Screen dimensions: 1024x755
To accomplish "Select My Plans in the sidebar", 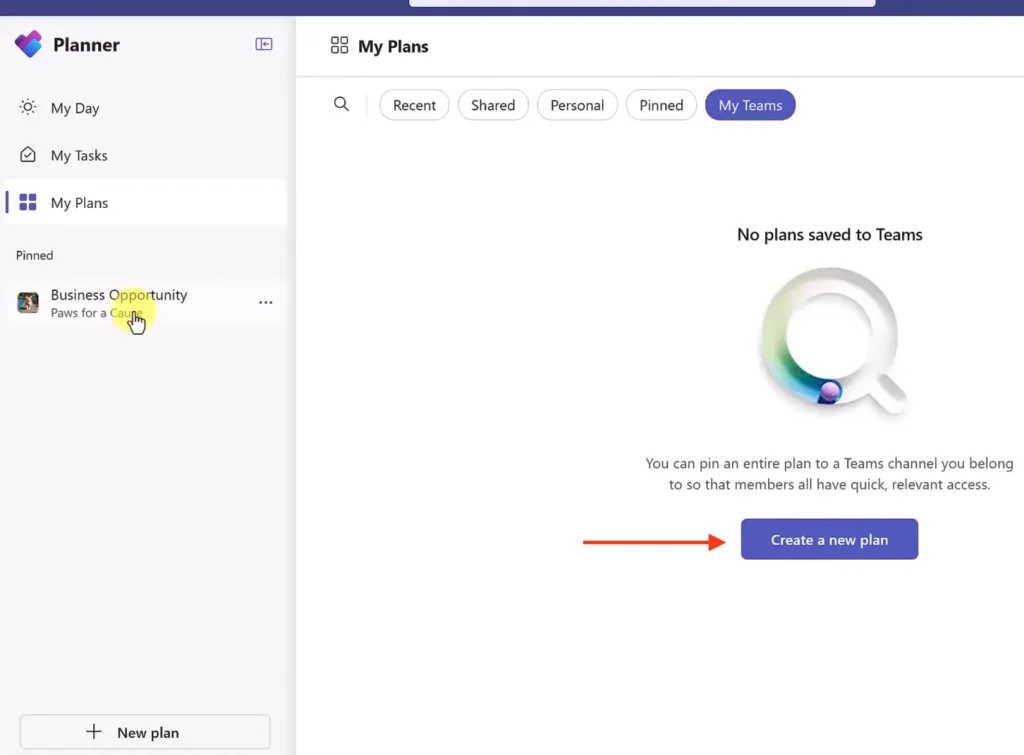I will pyautogui.click(x=79, y=203).
